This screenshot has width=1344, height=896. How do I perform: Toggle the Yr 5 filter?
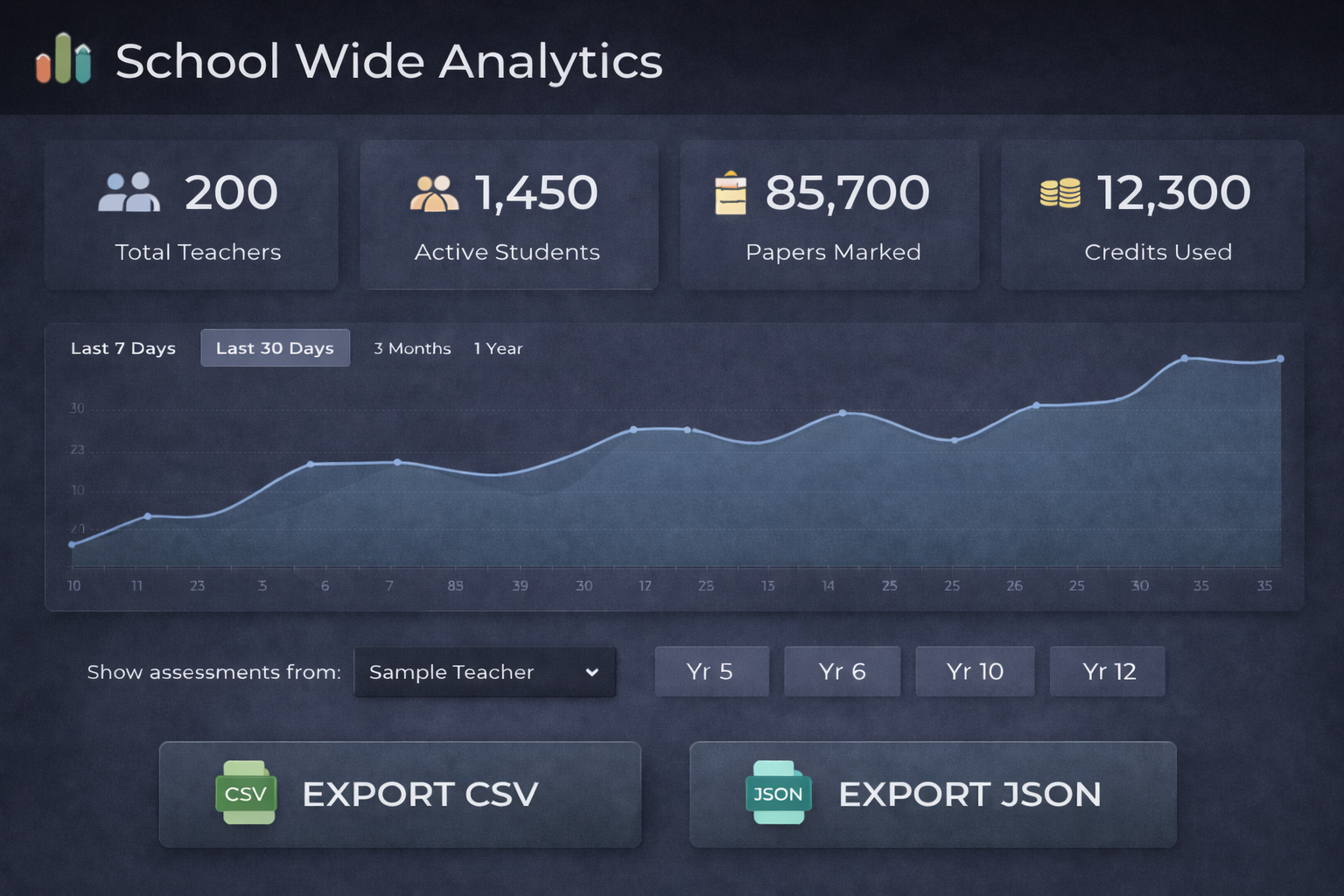[x=711, y=672]
